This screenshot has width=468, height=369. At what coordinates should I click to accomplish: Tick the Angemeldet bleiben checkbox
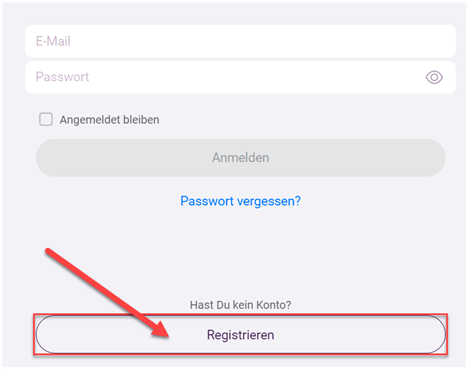point(46,119)
